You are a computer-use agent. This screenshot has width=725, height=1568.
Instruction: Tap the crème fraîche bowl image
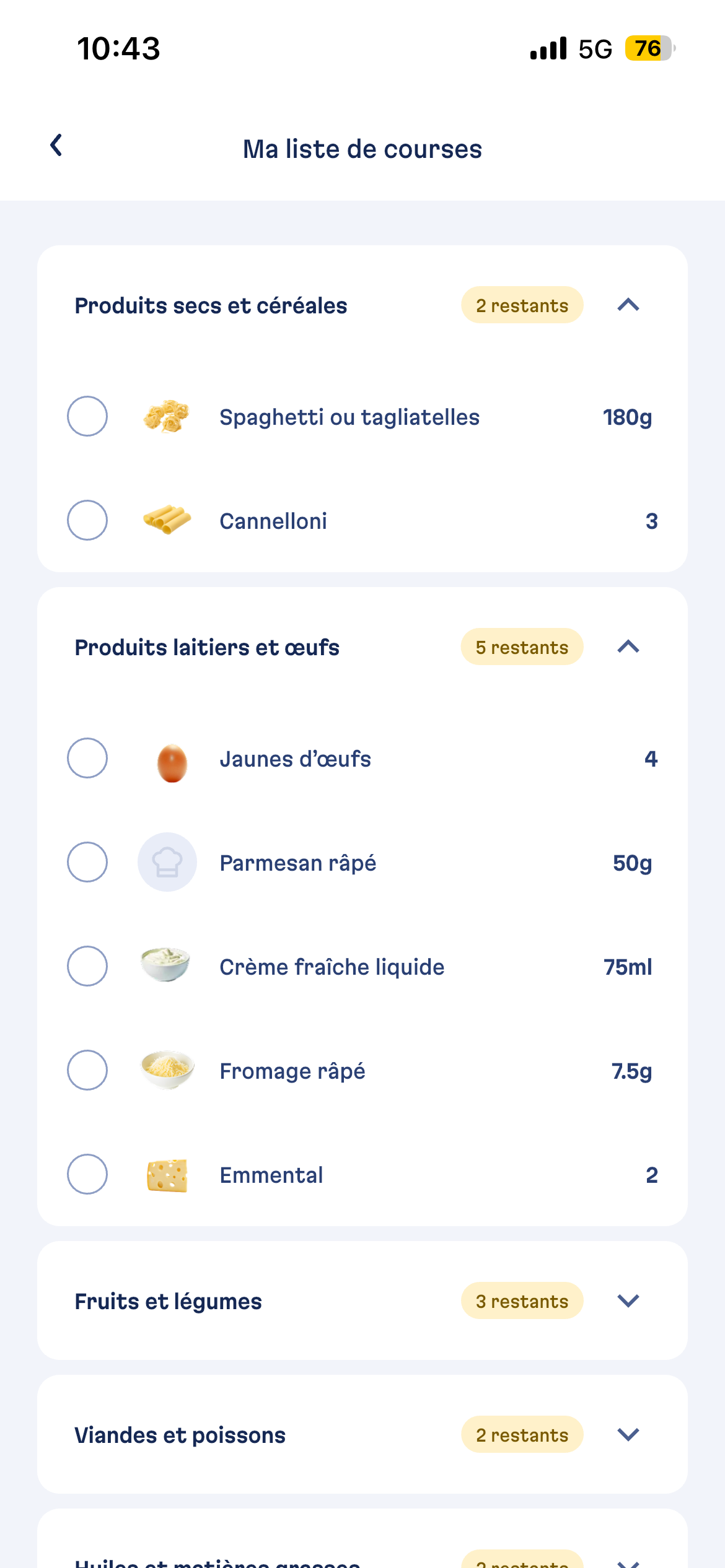pos(165,965)
